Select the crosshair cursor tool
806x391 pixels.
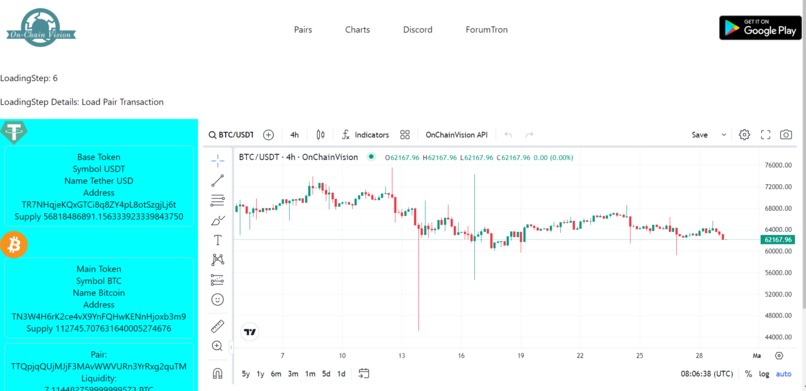coord(217,161)
